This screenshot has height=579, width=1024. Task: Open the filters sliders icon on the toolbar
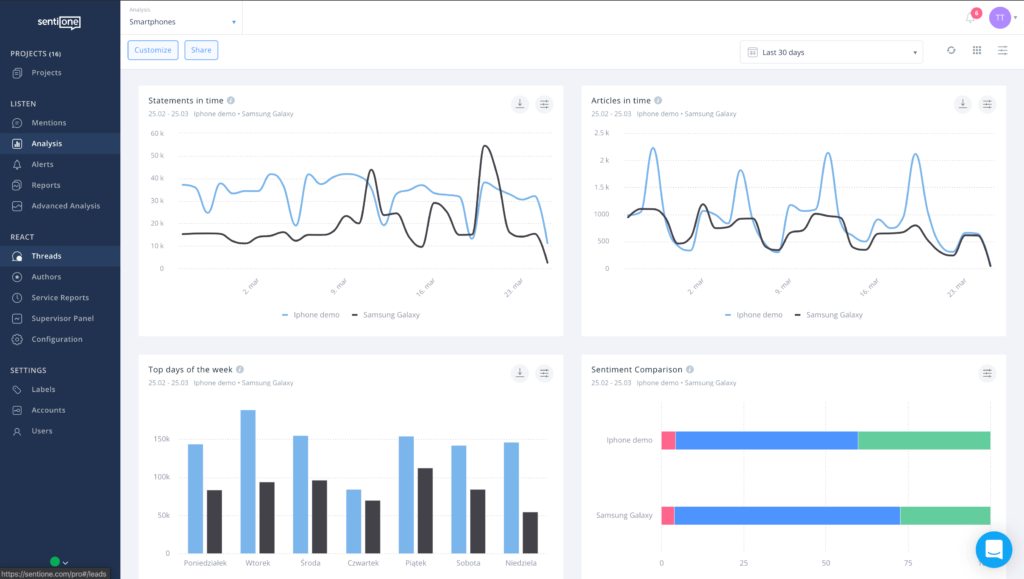[1002, 50]
